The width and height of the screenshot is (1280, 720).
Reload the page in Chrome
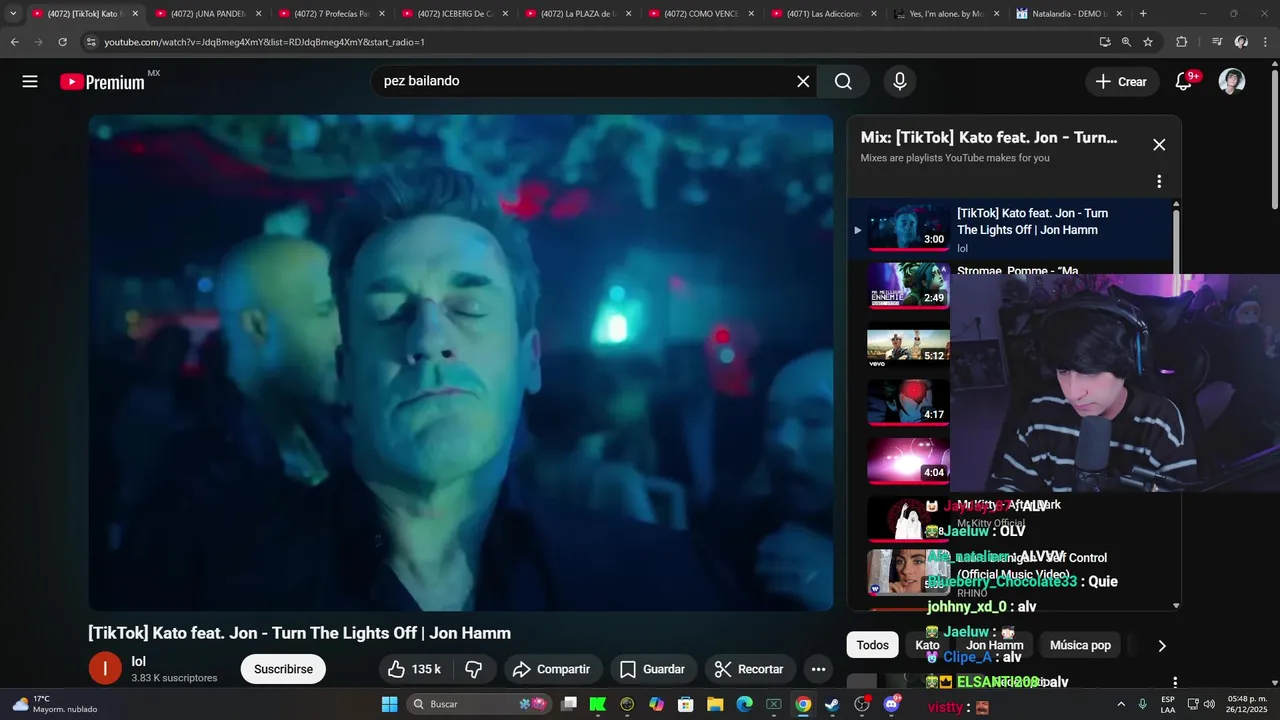click(62, 42)
